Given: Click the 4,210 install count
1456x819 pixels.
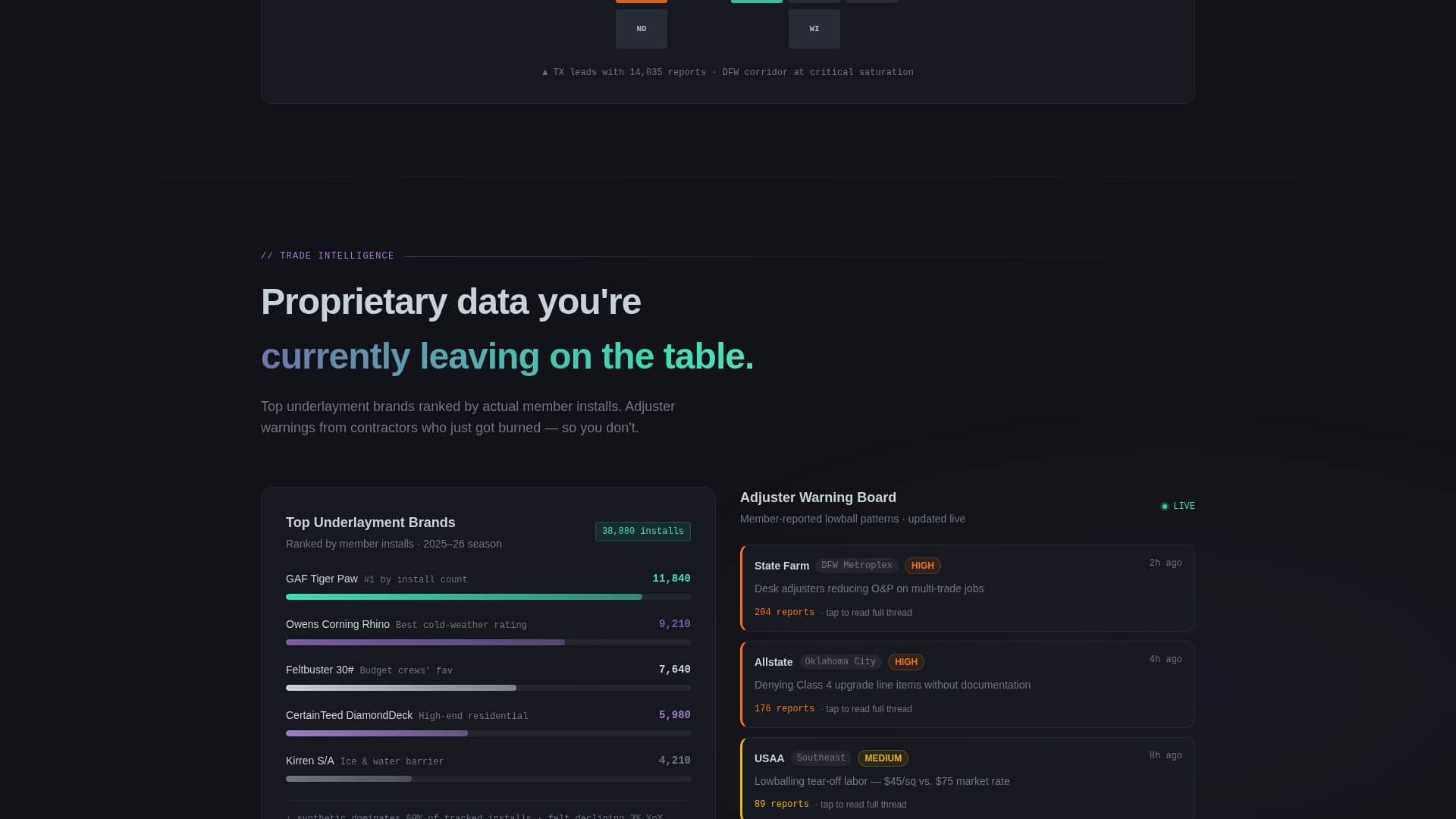Looking at the screenshot, I should 674,761.
